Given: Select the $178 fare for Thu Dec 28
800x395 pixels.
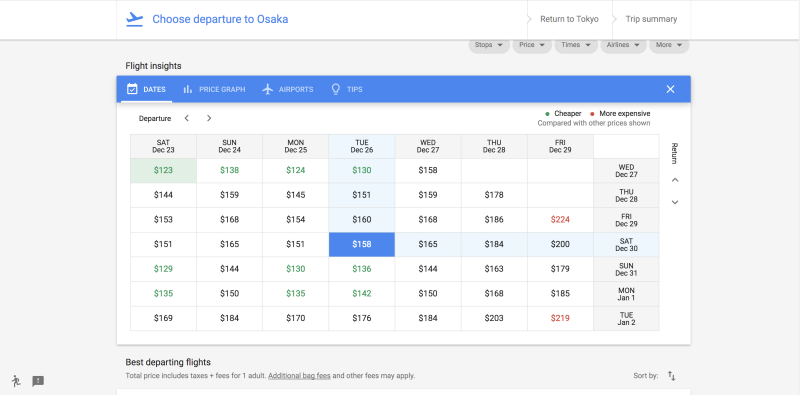Looking at the screenshot, I should [x=494, y=195].
